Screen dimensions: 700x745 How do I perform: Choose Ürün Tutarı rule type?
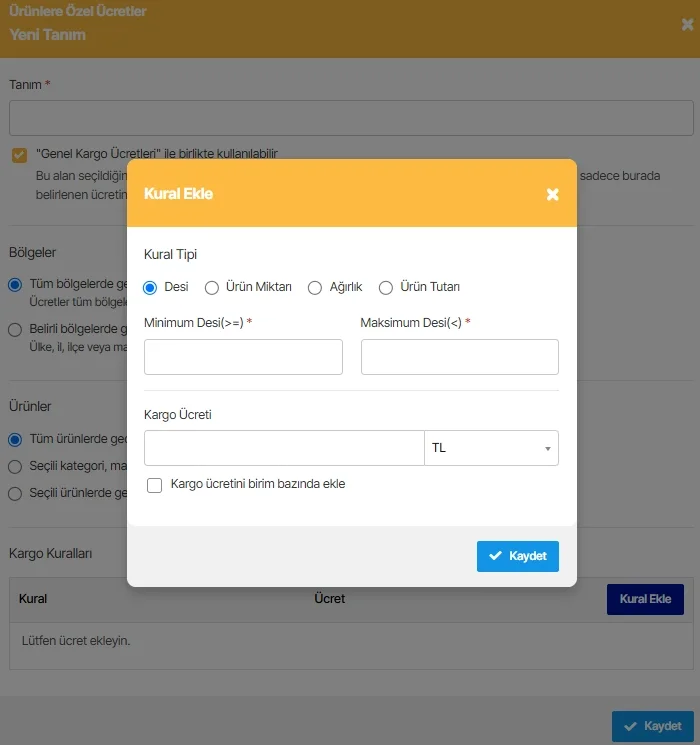(385, 287)
